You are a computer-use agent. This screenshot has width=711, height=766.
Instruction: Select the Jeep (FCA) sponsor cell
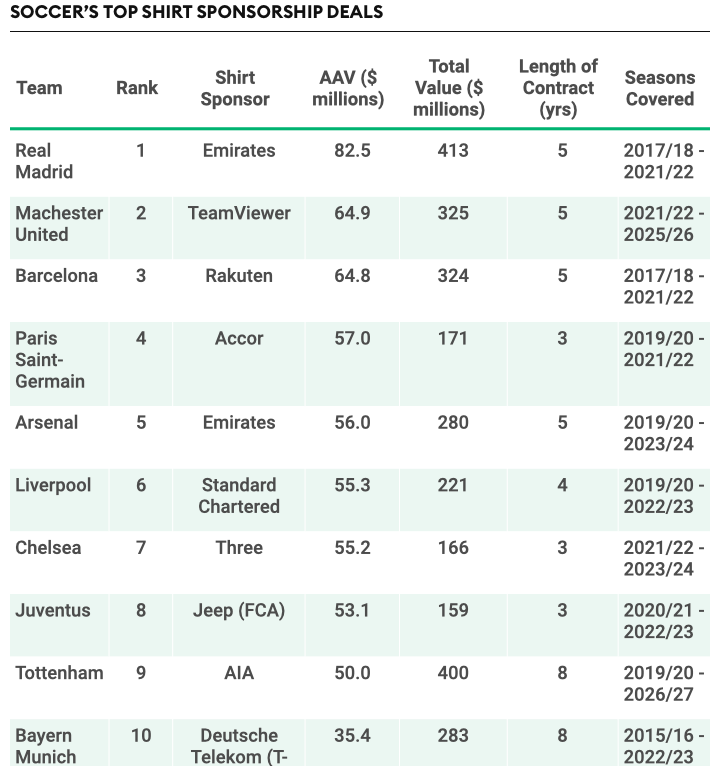(x=239, y=610)
